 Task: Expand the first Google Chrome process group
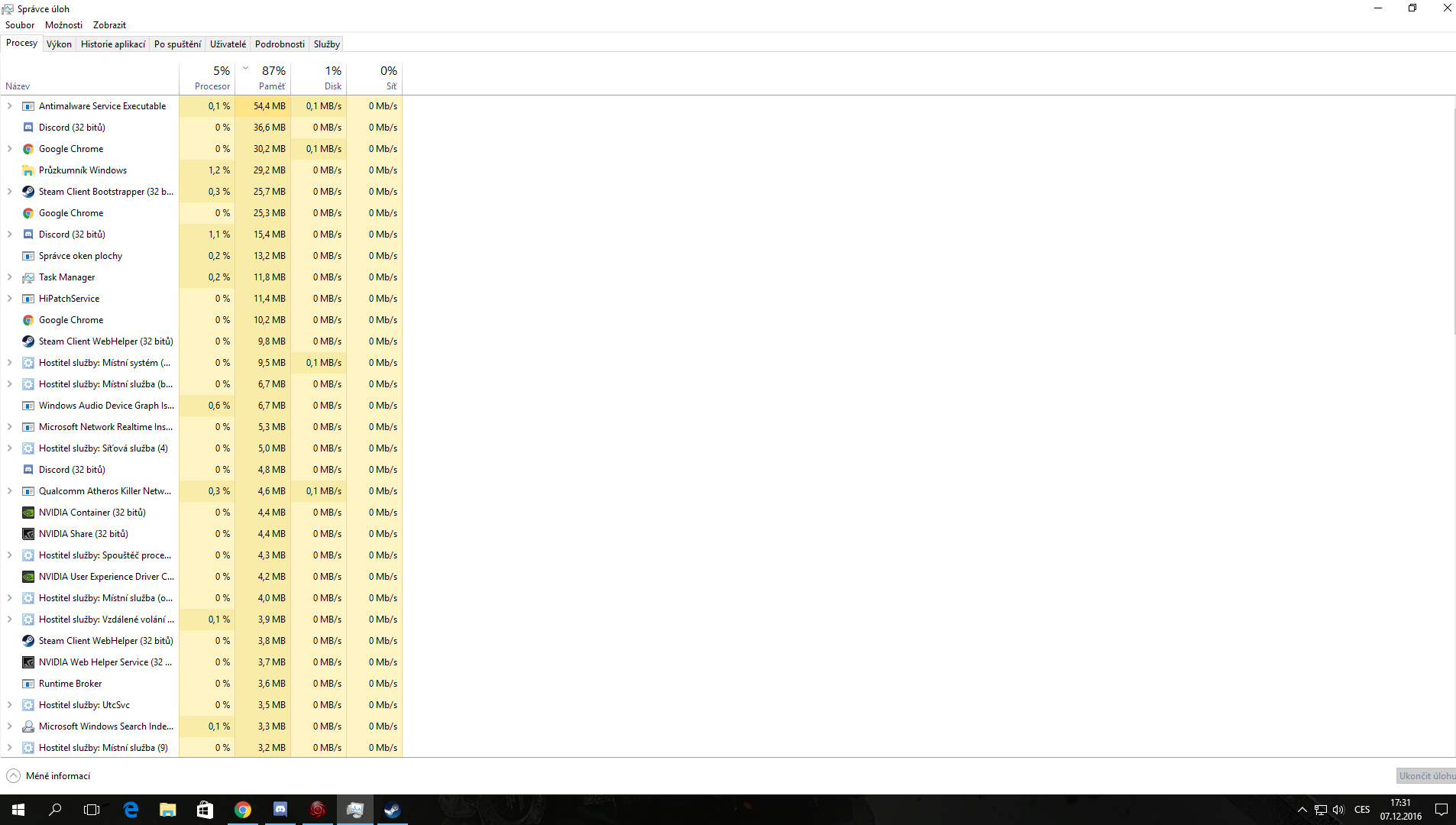(x=10, y=149)
